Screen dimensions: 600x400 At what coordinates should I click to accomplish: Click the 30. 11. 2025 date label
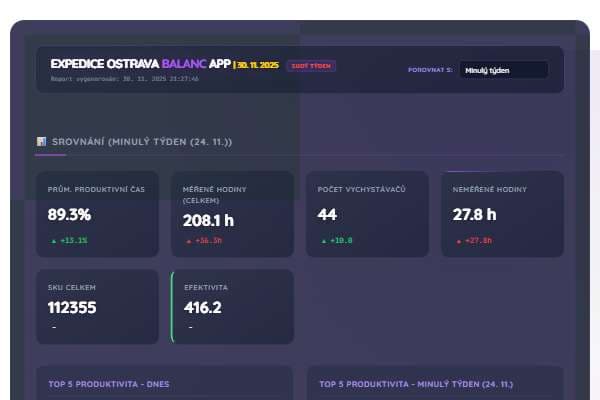click(x=258, y=65)
